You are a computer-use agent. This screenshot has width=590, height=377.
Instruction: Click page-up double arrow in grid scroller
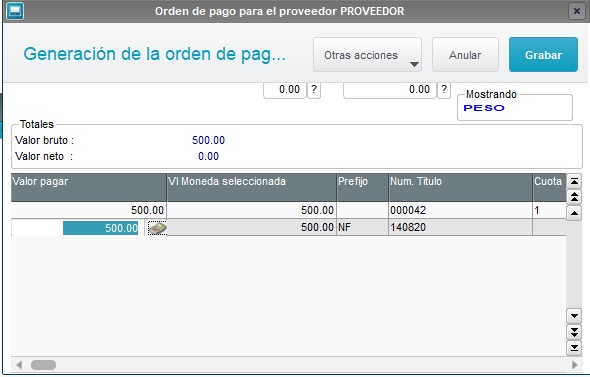[574, 197]
